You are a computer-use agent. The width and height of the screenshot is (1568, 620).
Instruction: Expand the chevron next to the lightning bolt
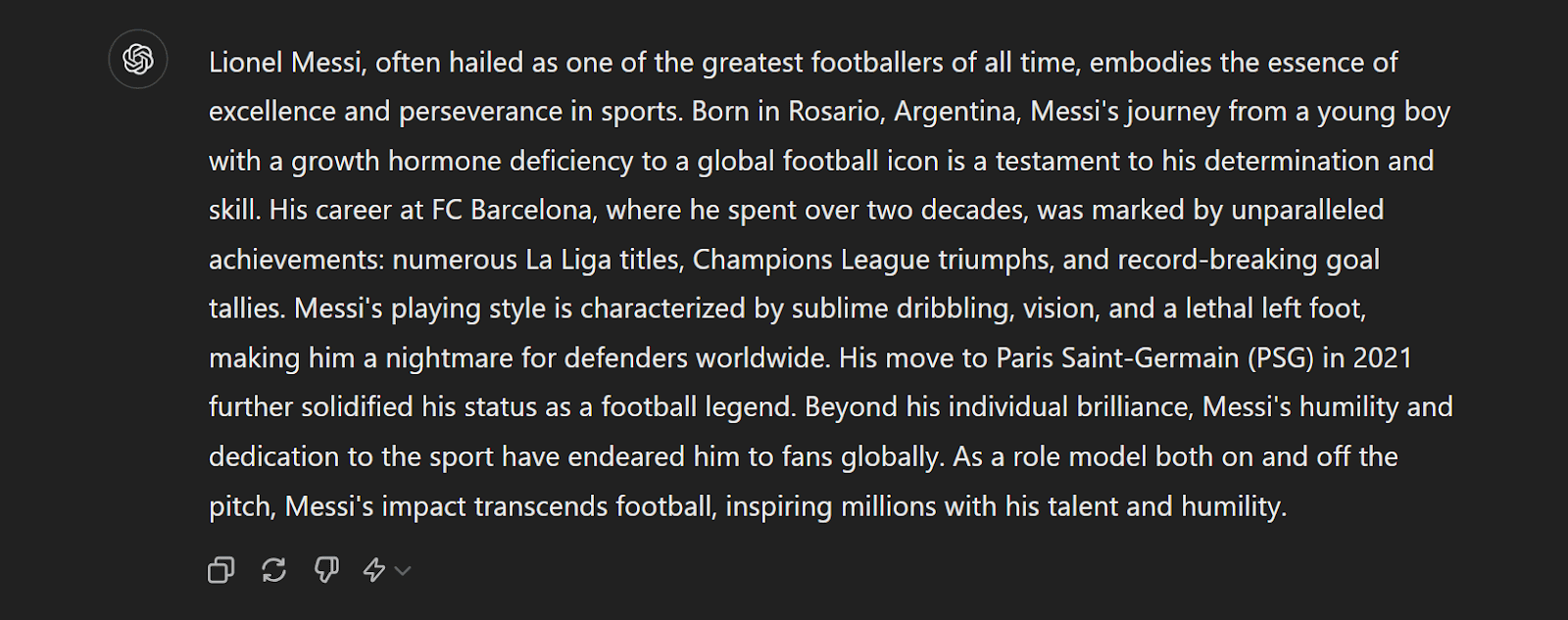pos(402,571)
